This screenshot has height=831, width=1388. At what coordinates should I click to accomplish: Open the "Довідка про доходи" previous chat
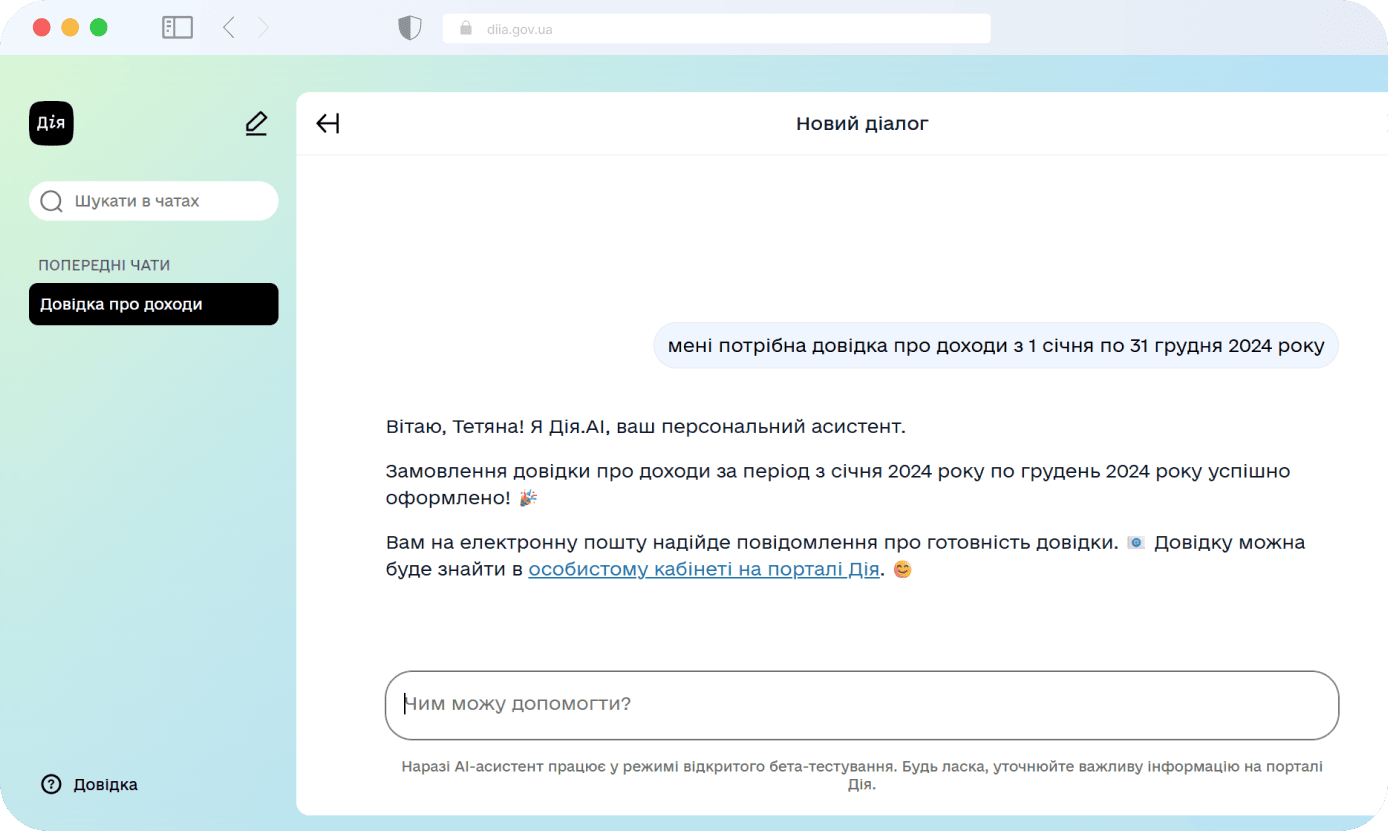(x=153, y=304)
